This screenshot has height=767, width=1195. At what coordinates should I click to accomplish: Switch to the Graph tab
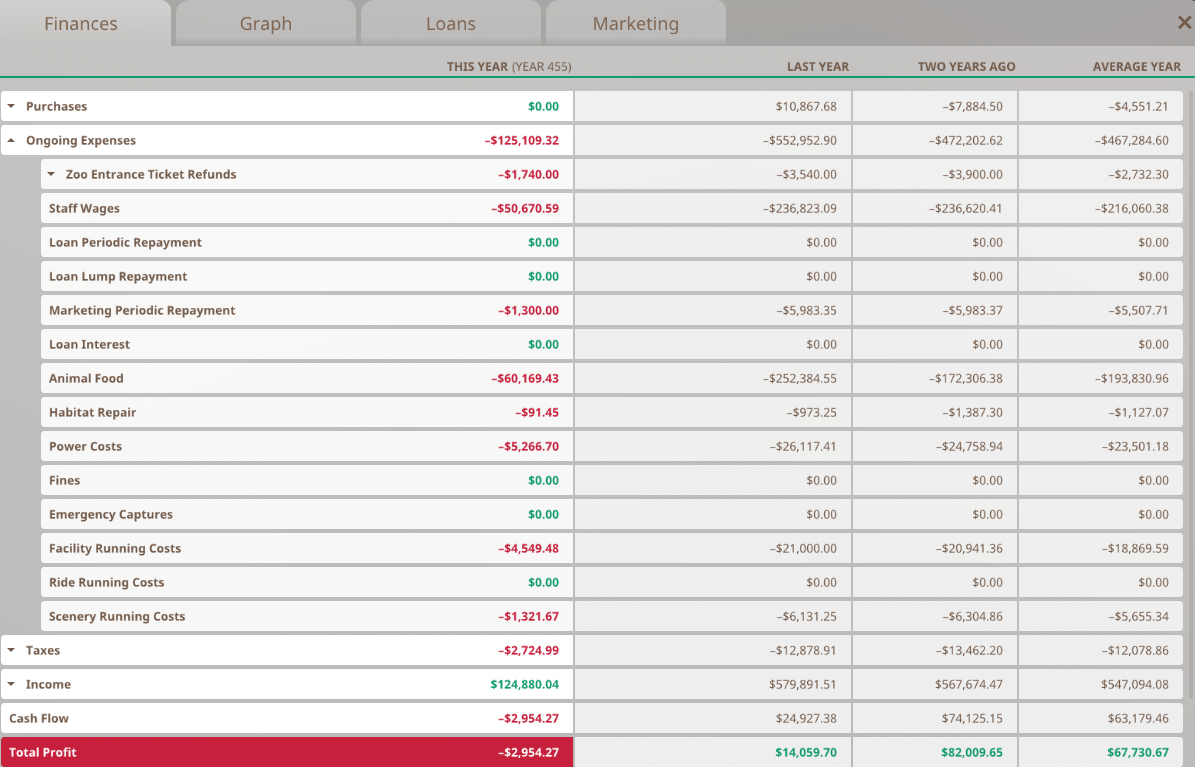[x=265, y=24]
